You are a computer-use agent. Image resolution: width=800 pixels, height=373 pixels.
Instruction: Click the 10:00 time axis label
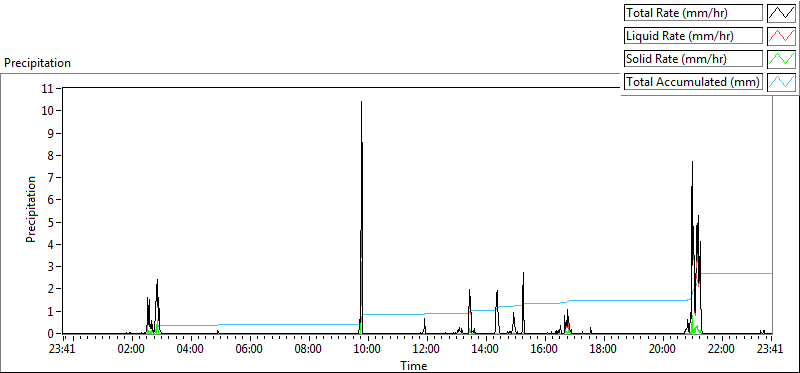368,350
